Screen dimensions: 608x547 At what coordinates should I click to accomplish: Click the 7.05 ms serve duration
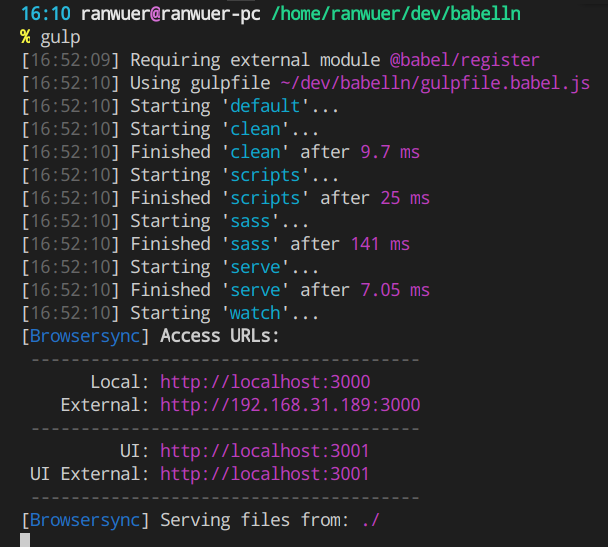tap(395, 290)
